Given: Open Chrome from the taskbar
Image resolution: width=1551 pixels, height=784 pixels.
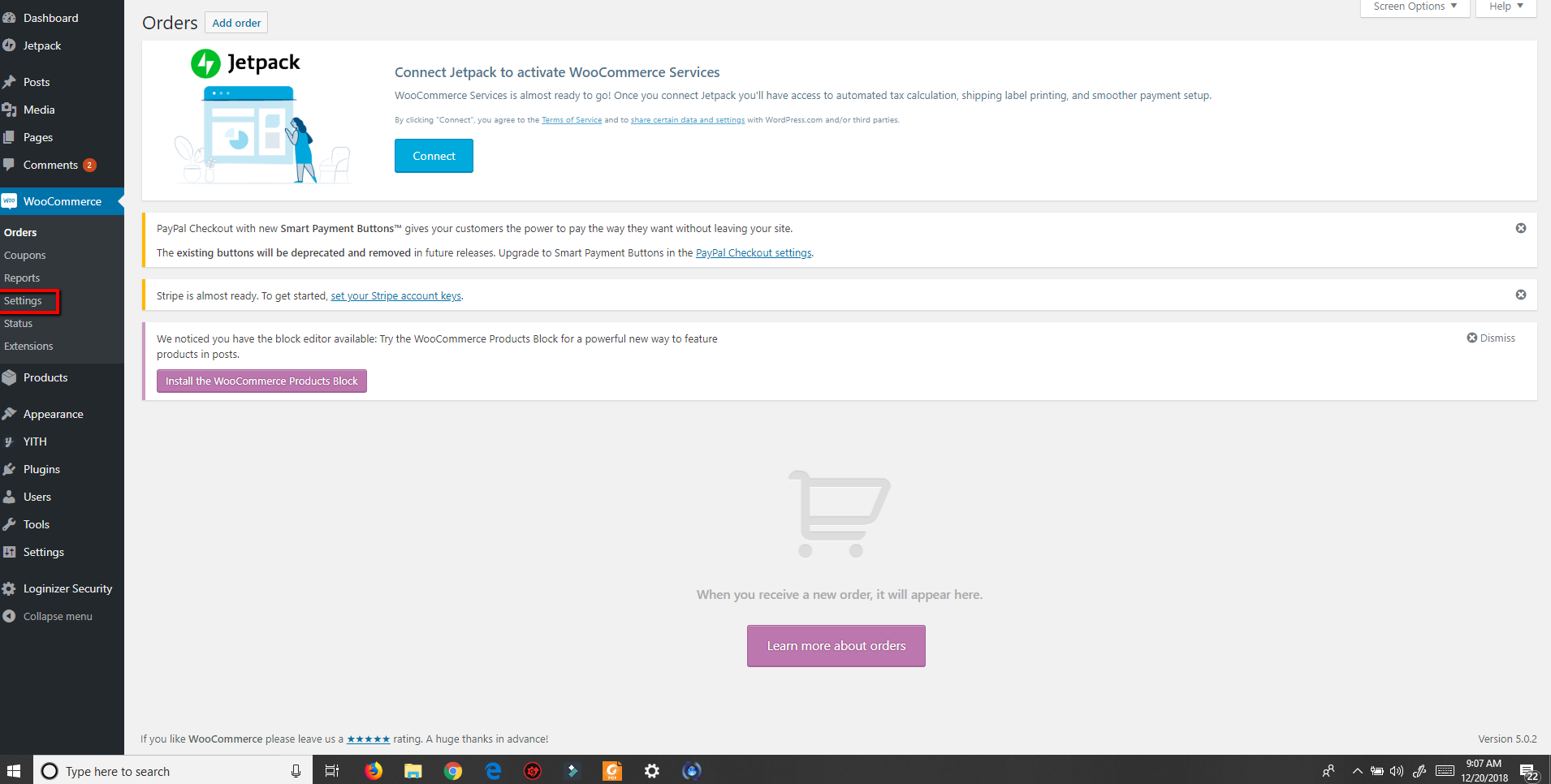Looking at the screenshot, I should click(453, 770).
